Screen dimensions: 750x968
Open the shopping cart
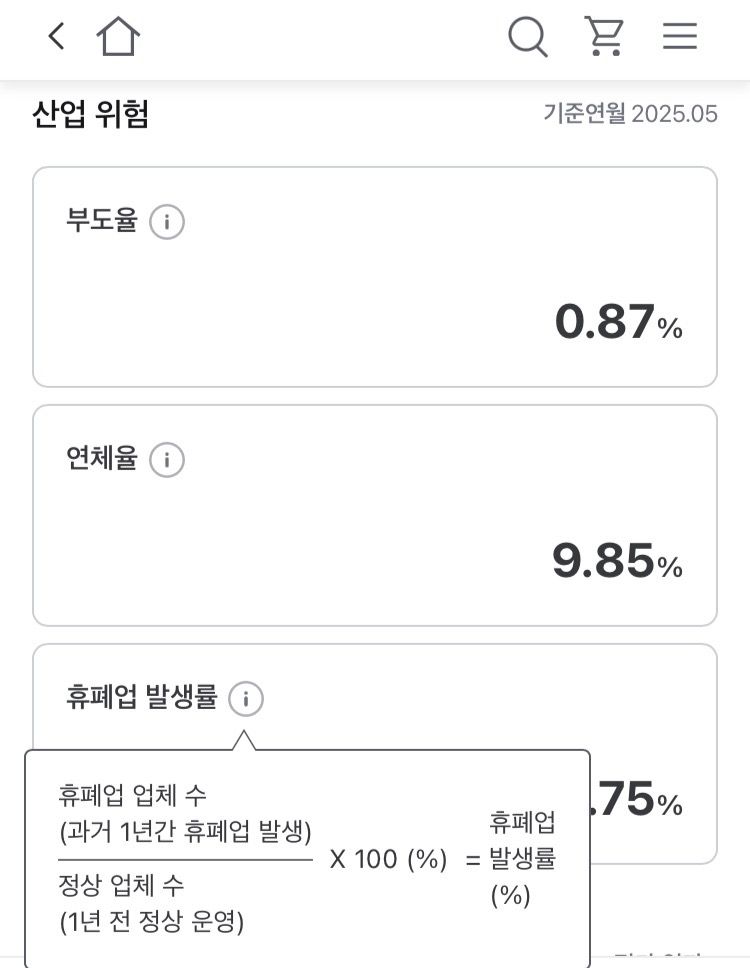coord(604,37)
